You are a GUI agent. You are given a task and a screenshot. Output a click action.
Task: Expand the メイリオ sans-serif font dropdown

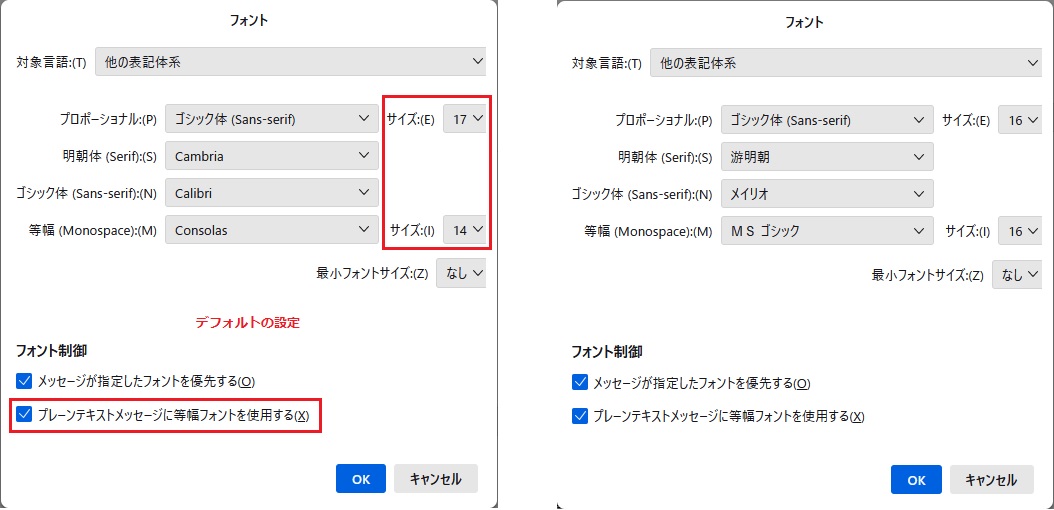click(826, 193)
